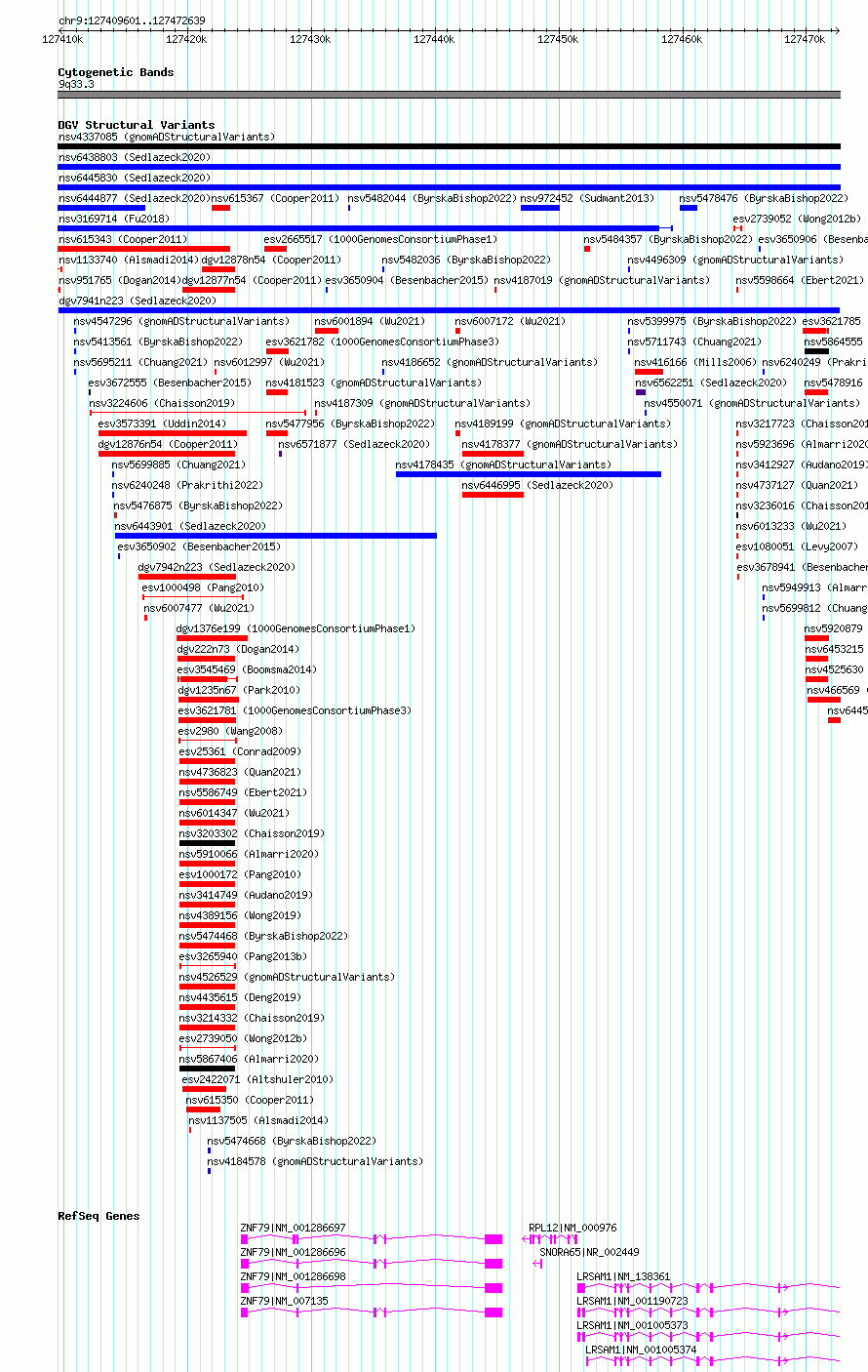Open gene ZNF79|NM_007135 label

pyautogui.click(x=284, y=1301)
